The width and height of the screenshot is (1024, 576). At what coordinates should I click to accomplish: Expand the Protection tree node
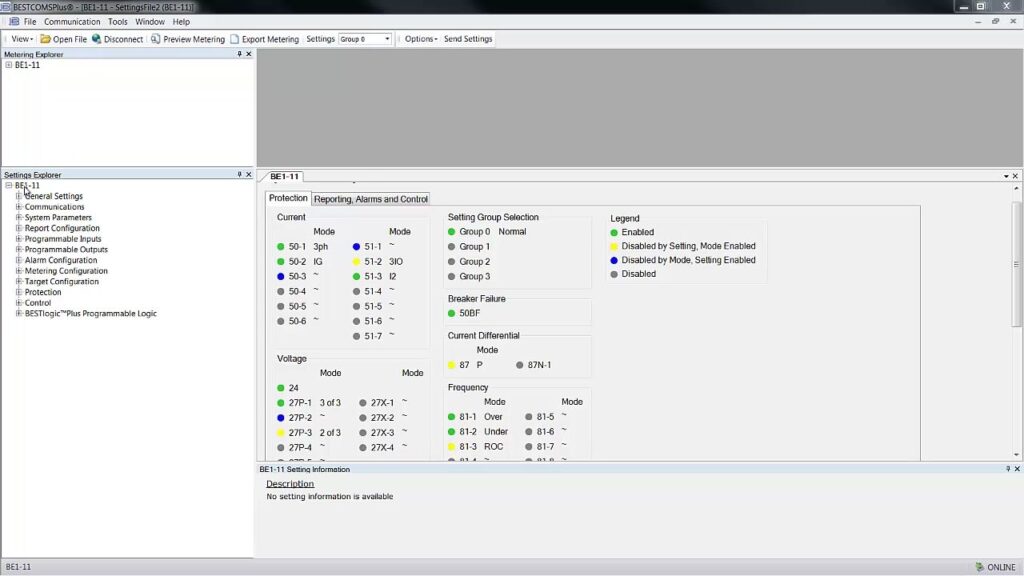pyautogui.click(x=18, y=292)
